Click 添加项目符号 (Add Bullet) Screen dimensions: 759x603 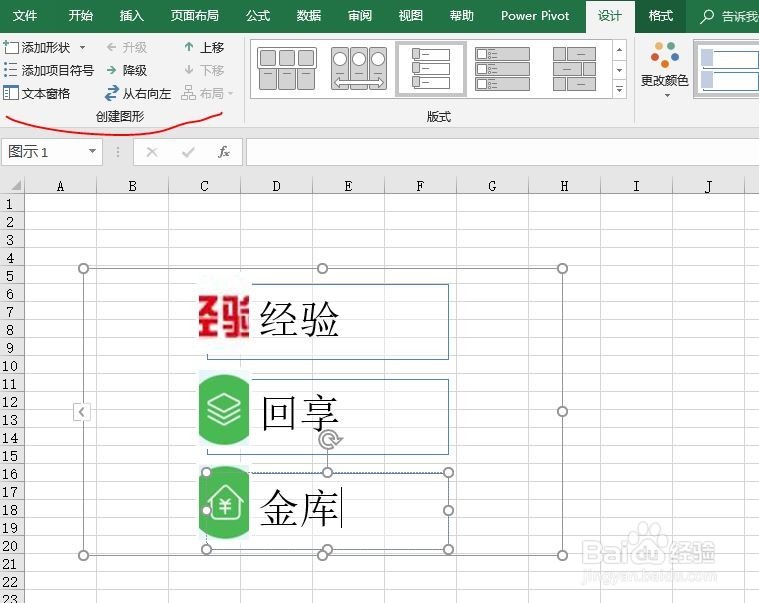click(x=48, y=70)
